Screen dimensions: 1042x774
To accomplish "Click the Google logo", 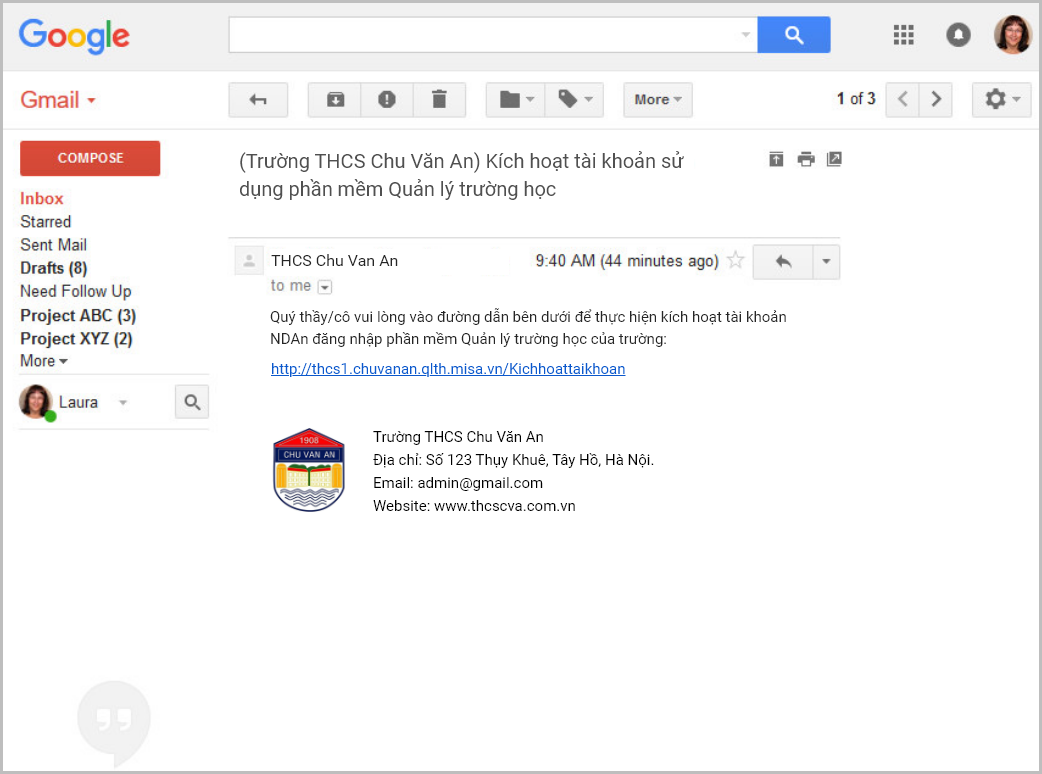I will (74, 35).
